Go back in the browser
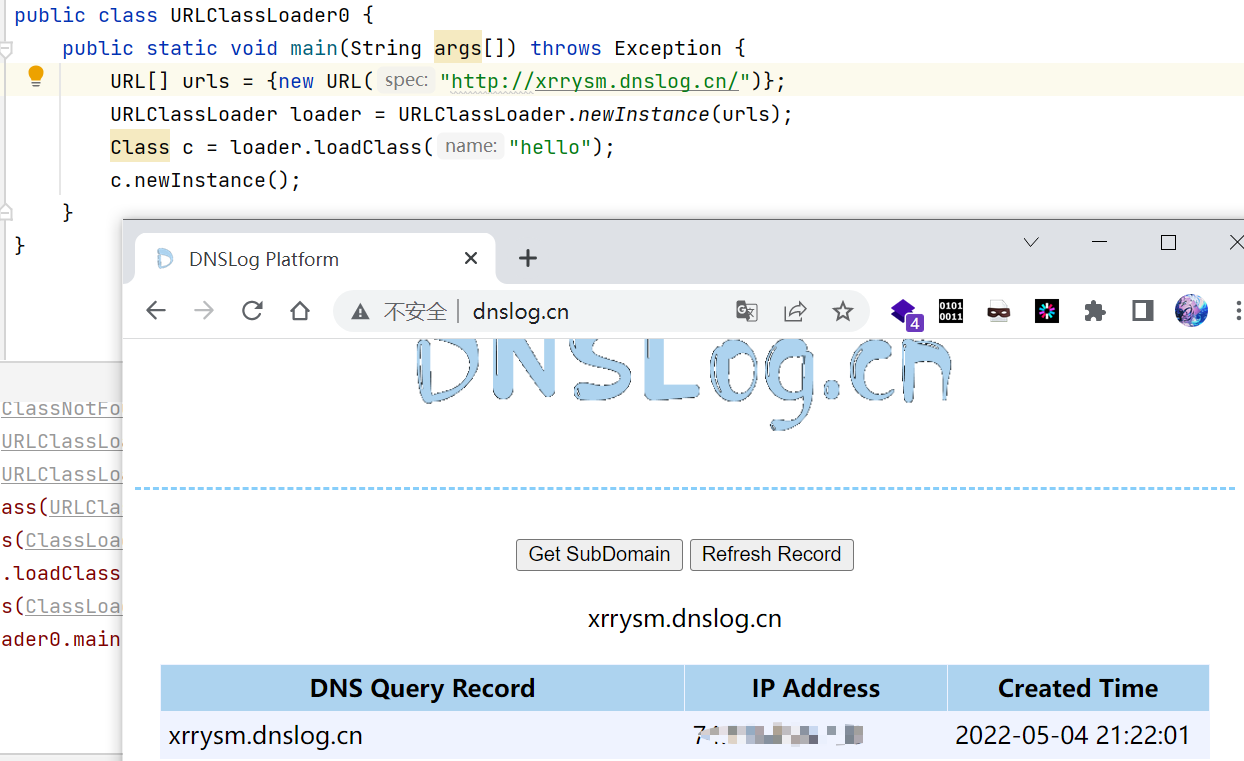Image resolution: width=1244 pixels, height=761 pixels. [156, 311]
